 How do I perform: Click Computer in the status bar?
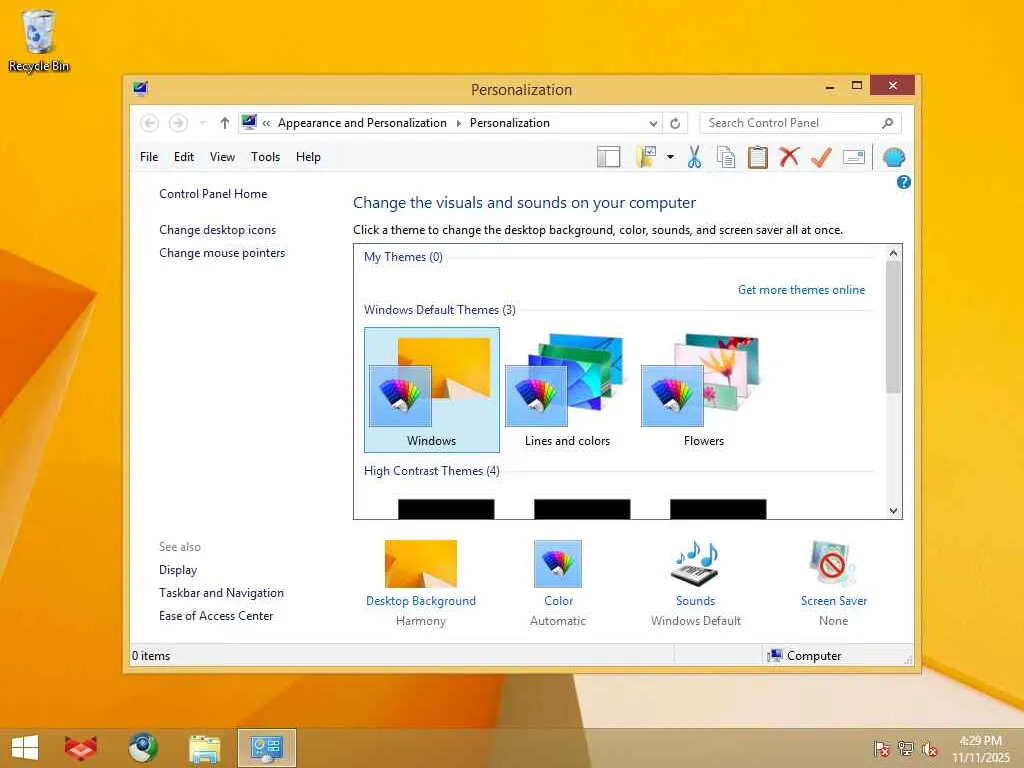(805, 656)
